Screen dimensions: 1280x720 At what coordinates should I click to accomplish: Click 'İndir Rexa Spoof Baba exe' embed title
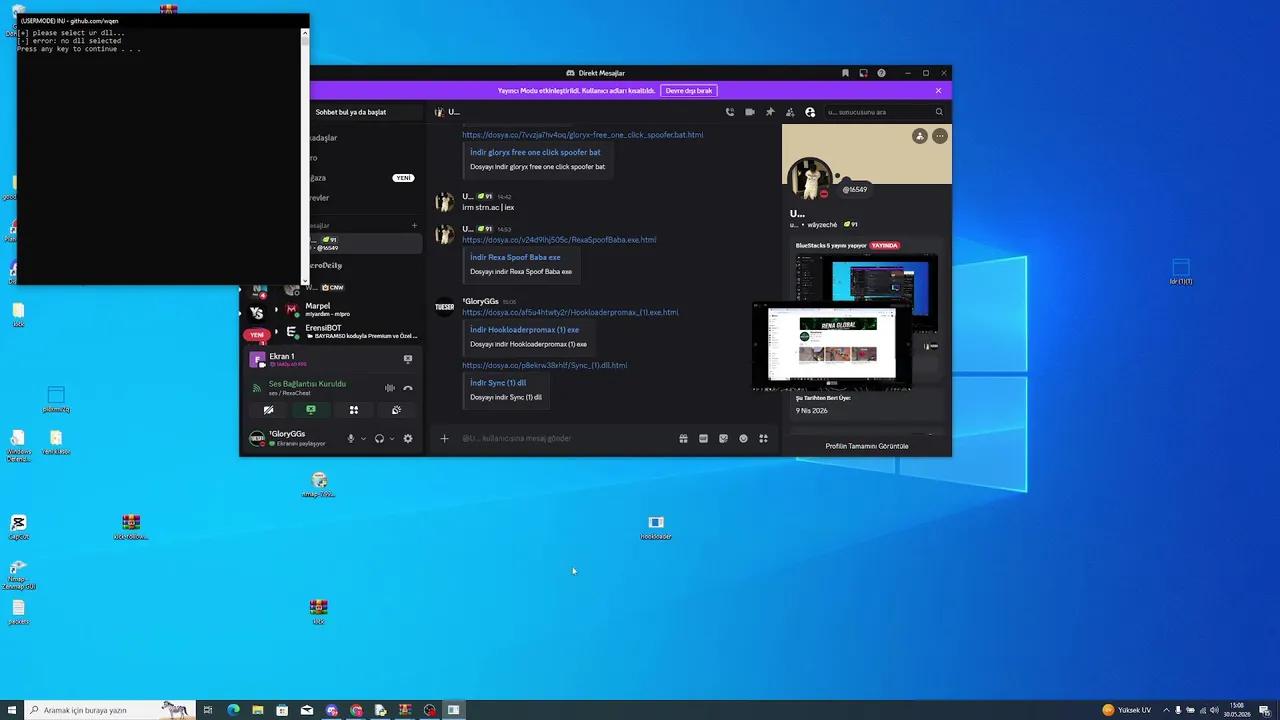(515, 257)
